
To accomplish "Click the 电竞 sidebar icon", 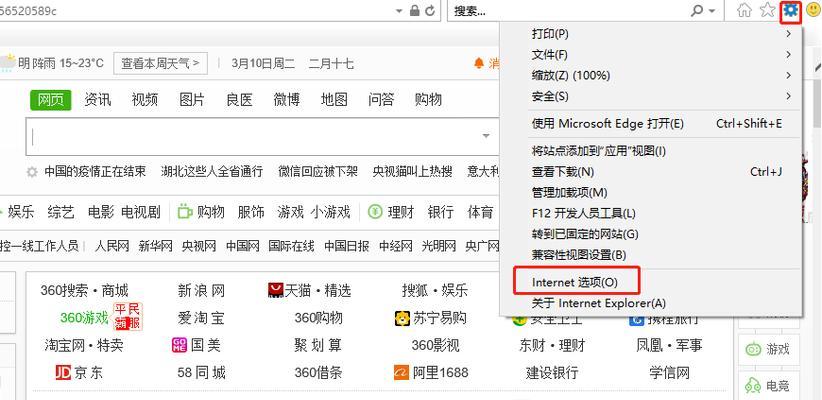I will tap(753, 386).
